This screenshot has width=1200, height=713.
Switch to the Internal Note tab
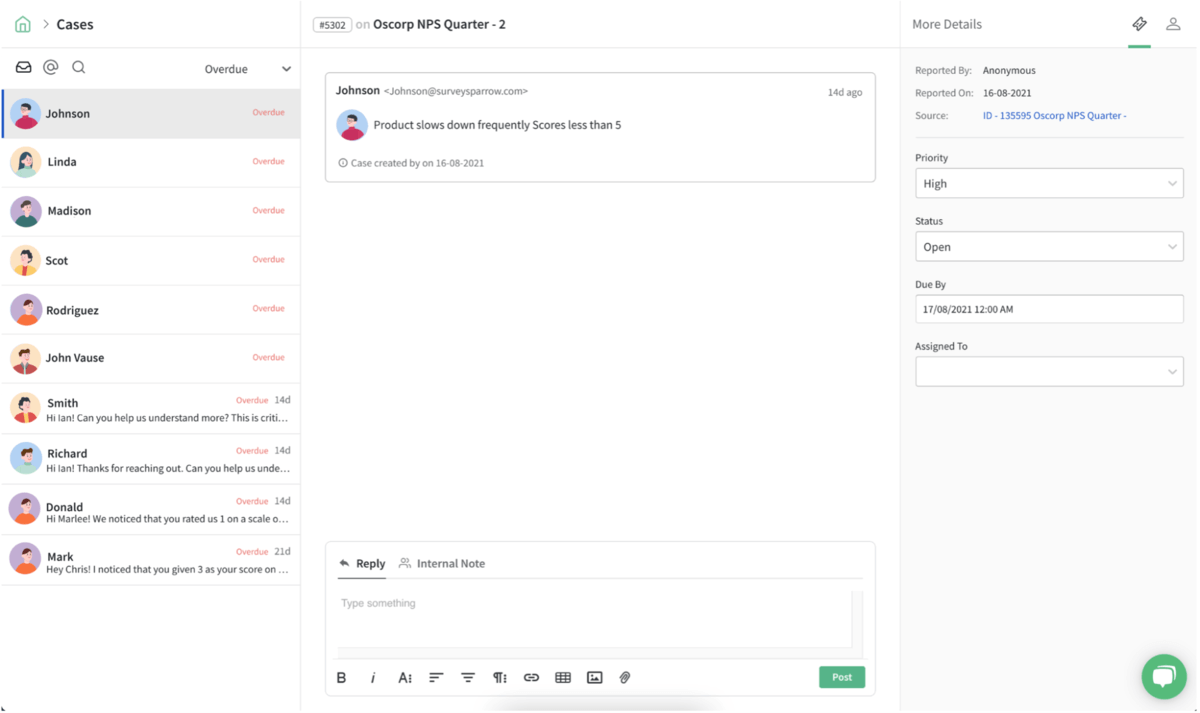(x=442, y=563)
